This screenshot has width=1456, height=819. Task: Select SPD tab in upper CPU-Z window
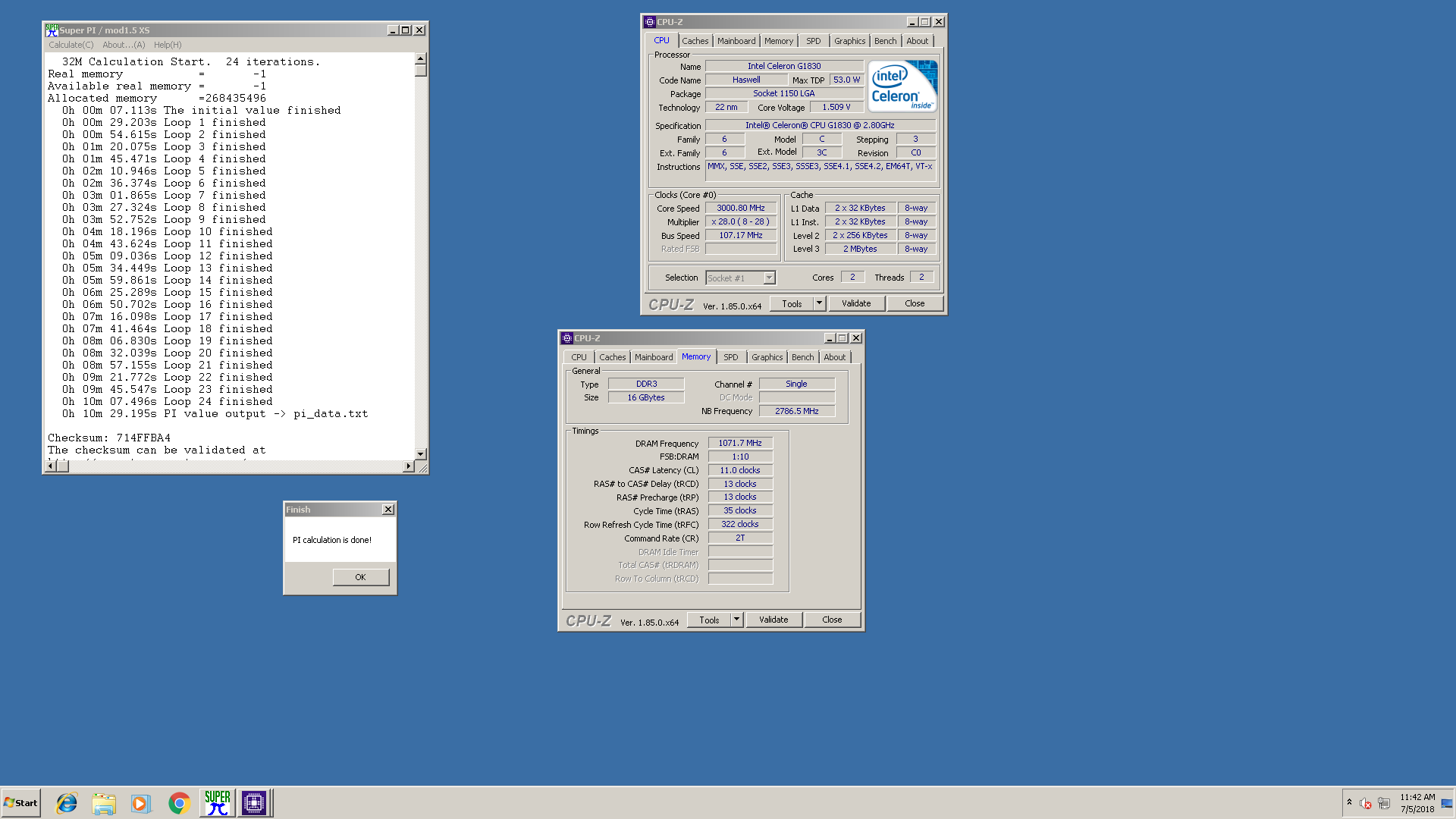pyautogui.click(x=814, y=41)
